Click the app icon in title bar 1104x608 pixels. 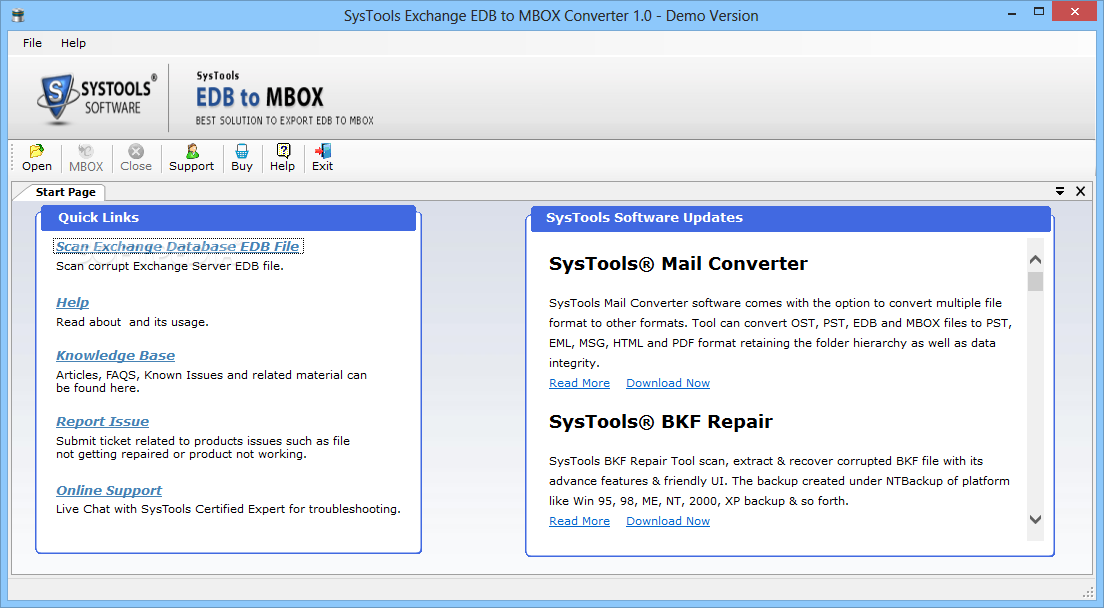click(18, 15)
